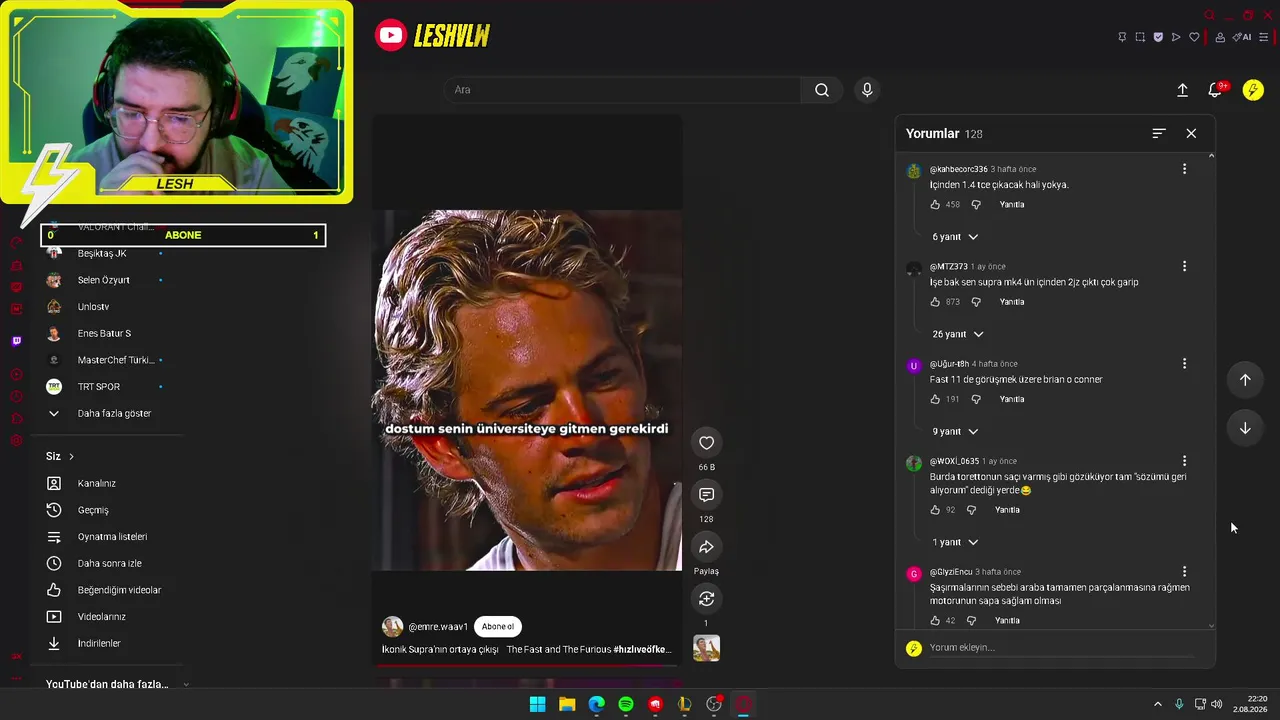This screenshot has width=1280, height=720.
Task: Reply to @kahbecorc336 with Yanıtla
Action: [x=1012, y=204]
